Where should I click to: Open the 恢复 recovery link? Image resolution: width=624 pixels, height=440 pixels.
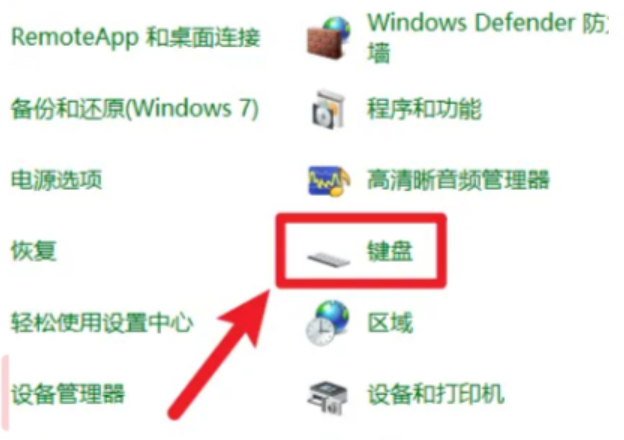click(34, 251)
